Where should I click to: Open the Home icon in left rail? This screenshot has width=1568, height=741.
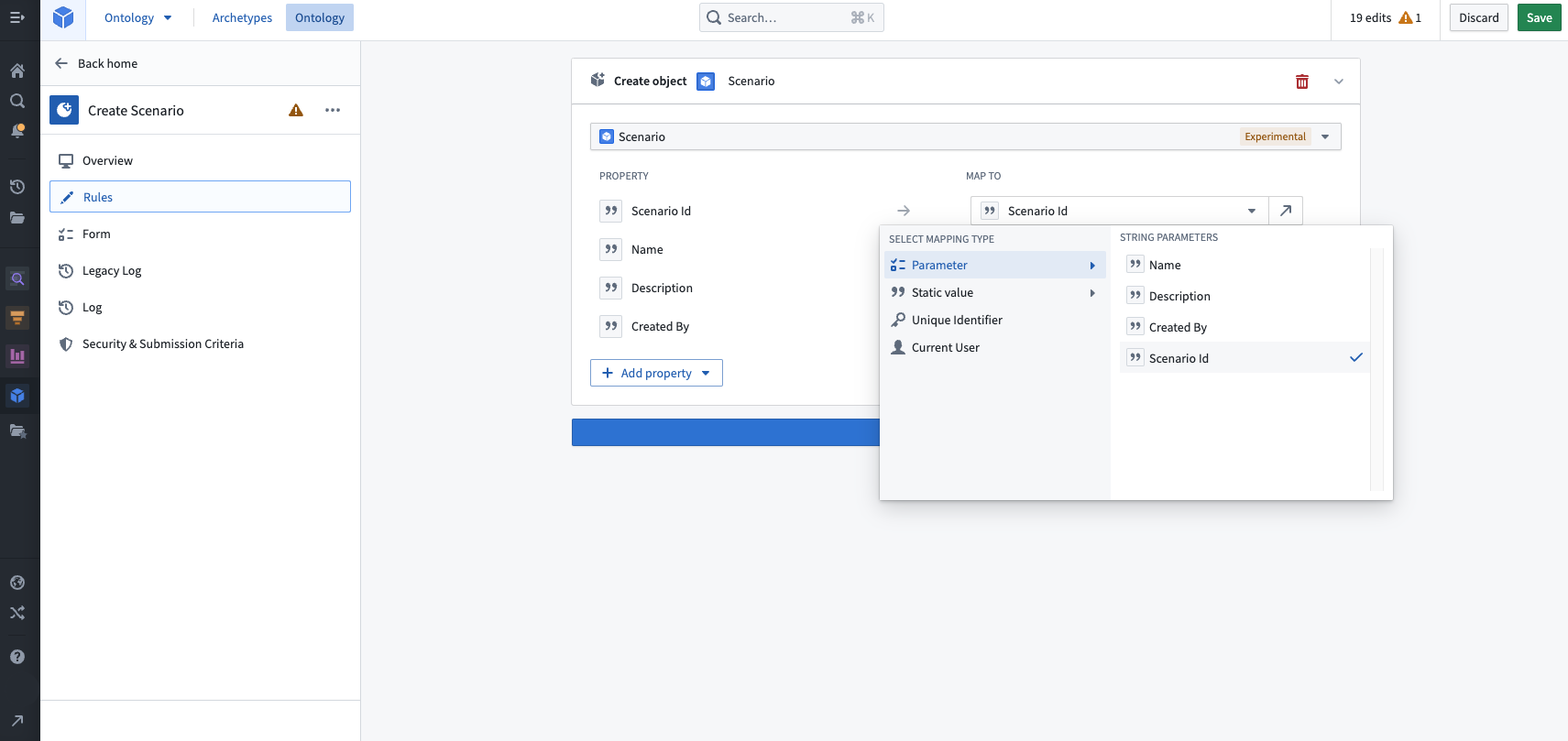point(17,71)
